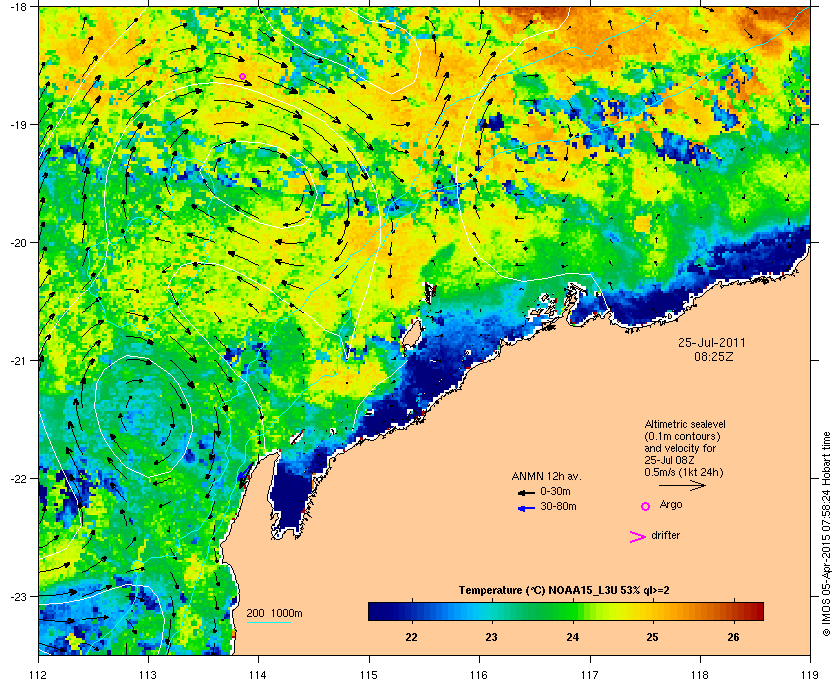Click the latitude axis label -21
Viewport: 840px width, 680px height.
coord(18,361)
